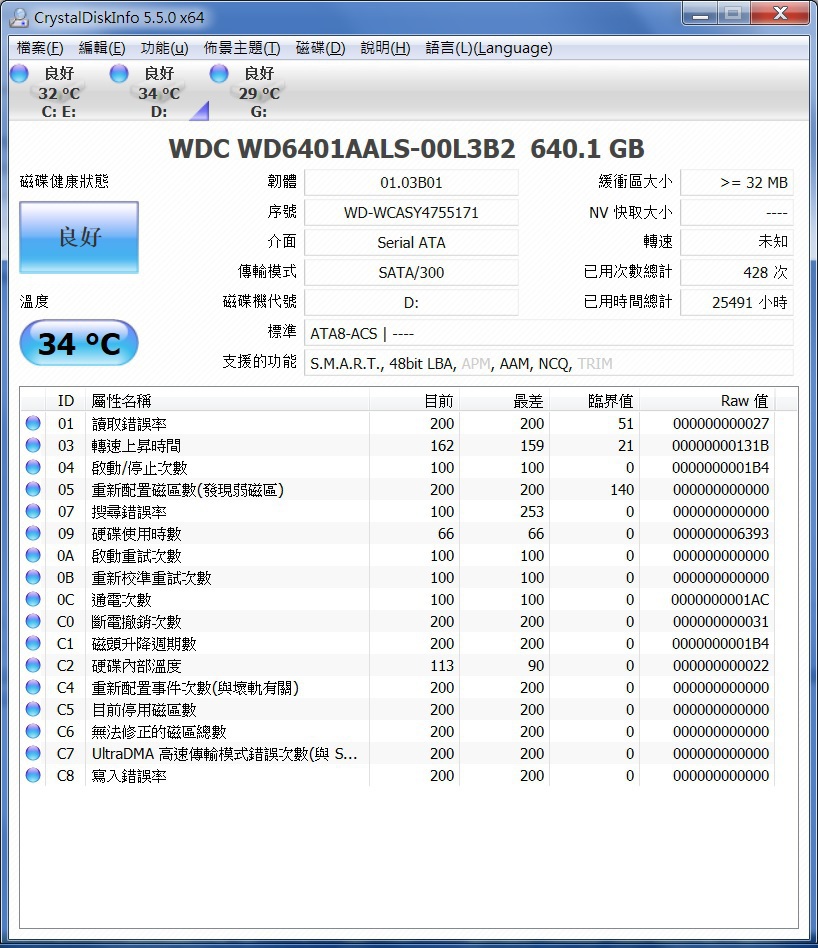Open the 磁碟(D) menu

tap(320, 48)
